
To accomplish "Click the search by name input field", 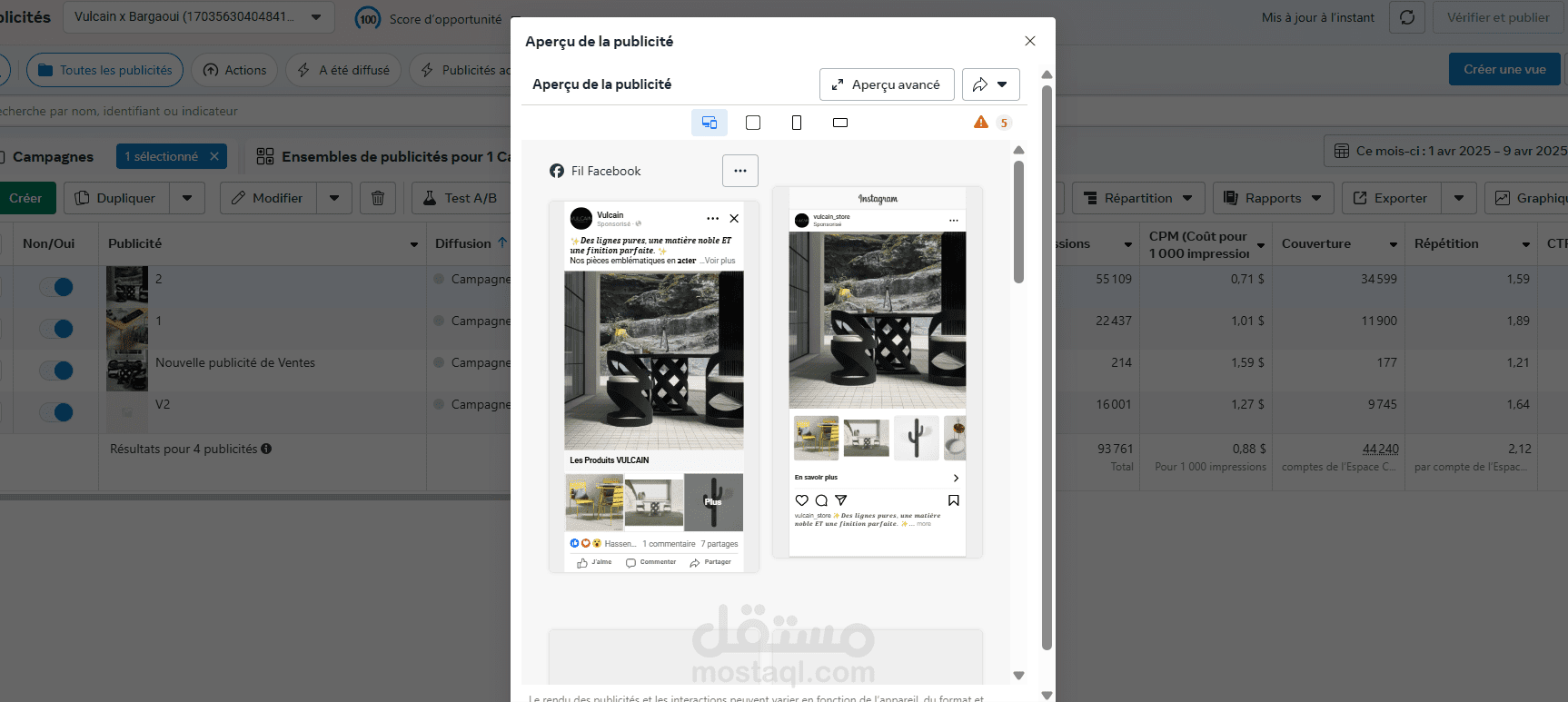I will (x=254, y=111).
